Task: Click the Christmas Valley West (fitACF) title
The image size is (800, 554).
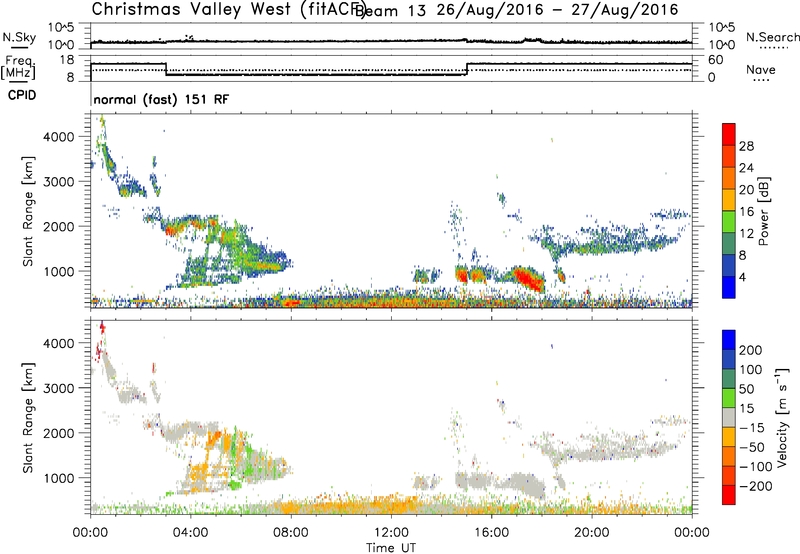Action: (x=227, y=9)
